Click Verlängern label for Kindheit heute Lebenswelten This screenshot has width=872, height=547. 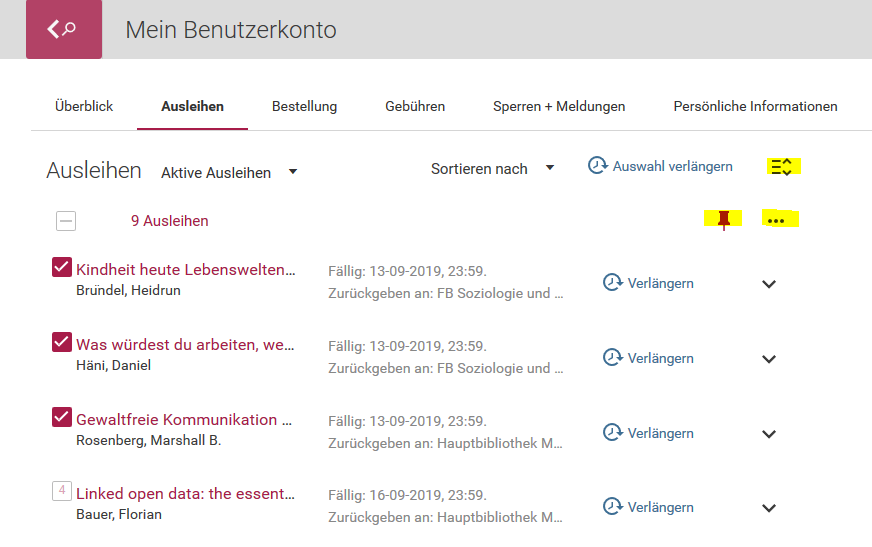tap(661, 283)
